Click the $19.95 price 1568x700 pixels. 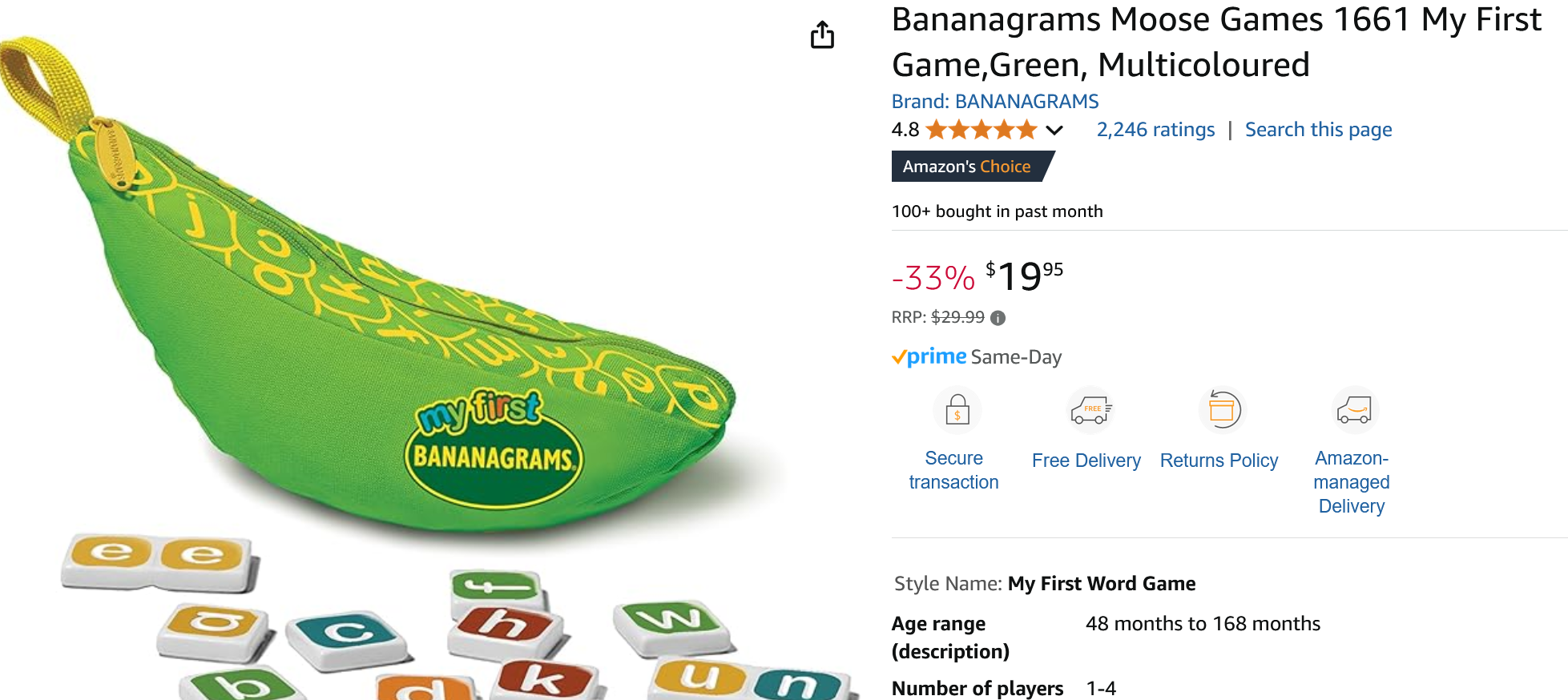tap(1025, 276)
